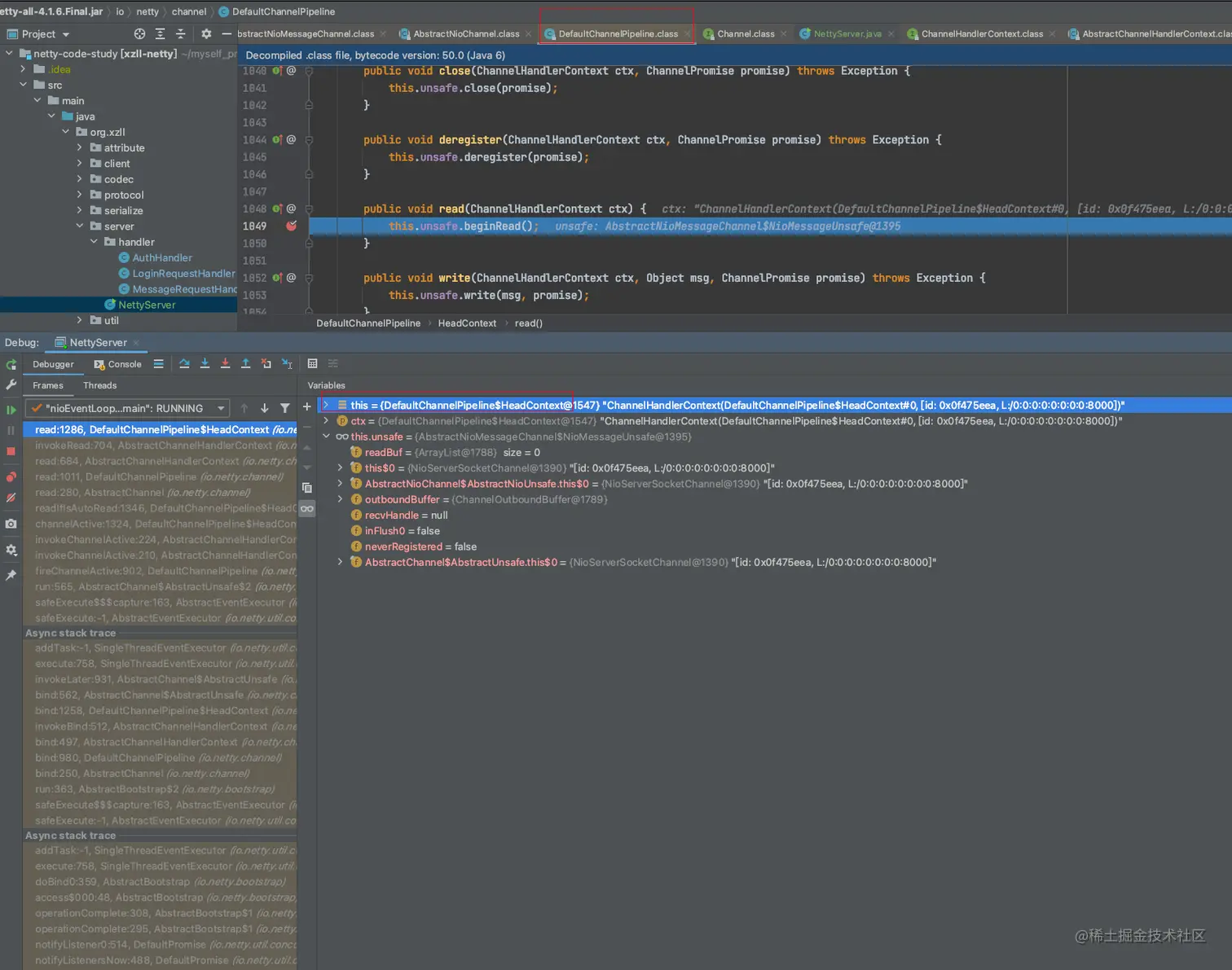Select LoginRequestHandler in project tree

point(183,274)
